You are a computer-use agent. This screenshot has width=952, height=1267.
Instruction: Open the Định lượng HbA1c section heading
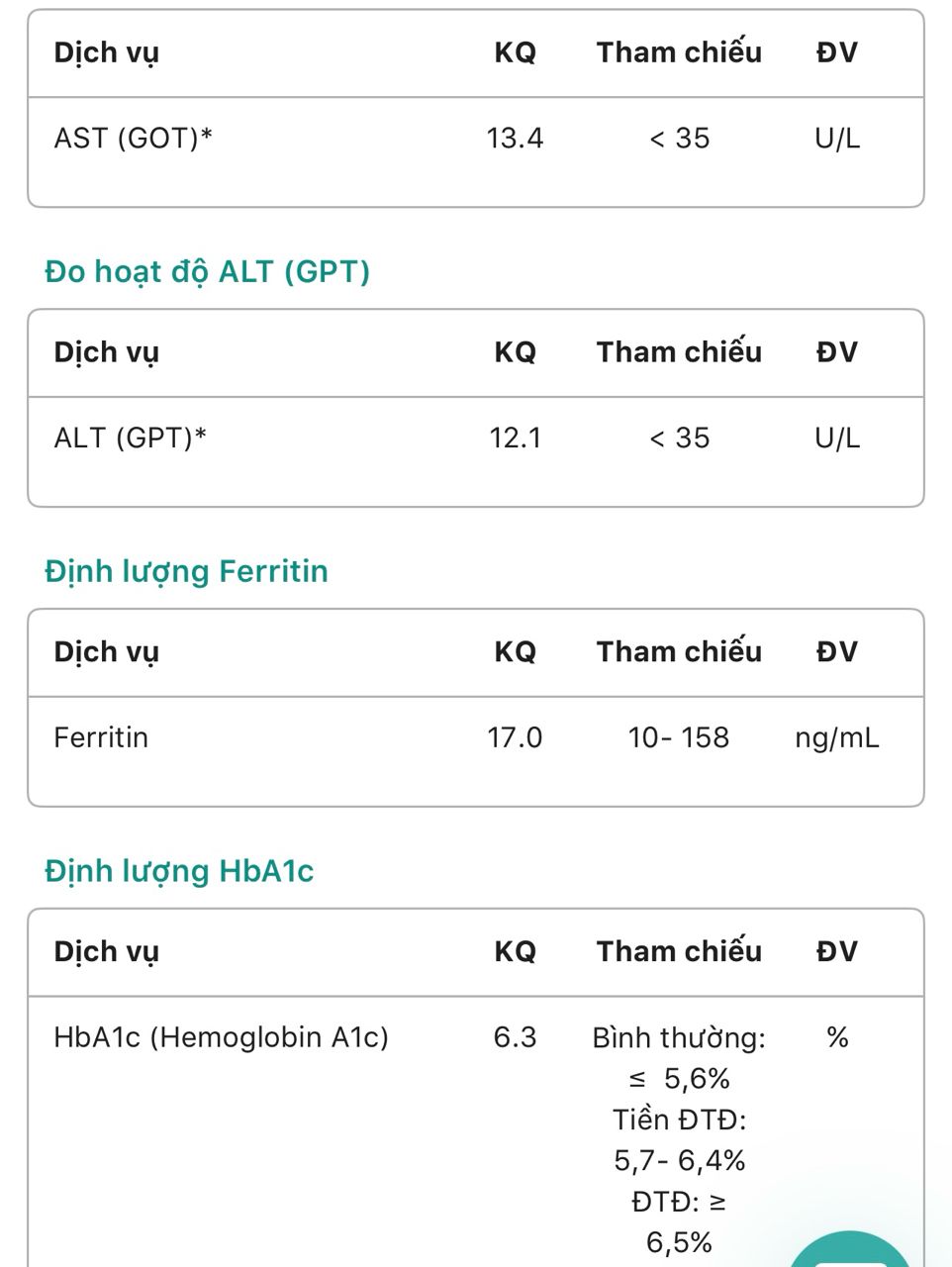pos(179,871)
